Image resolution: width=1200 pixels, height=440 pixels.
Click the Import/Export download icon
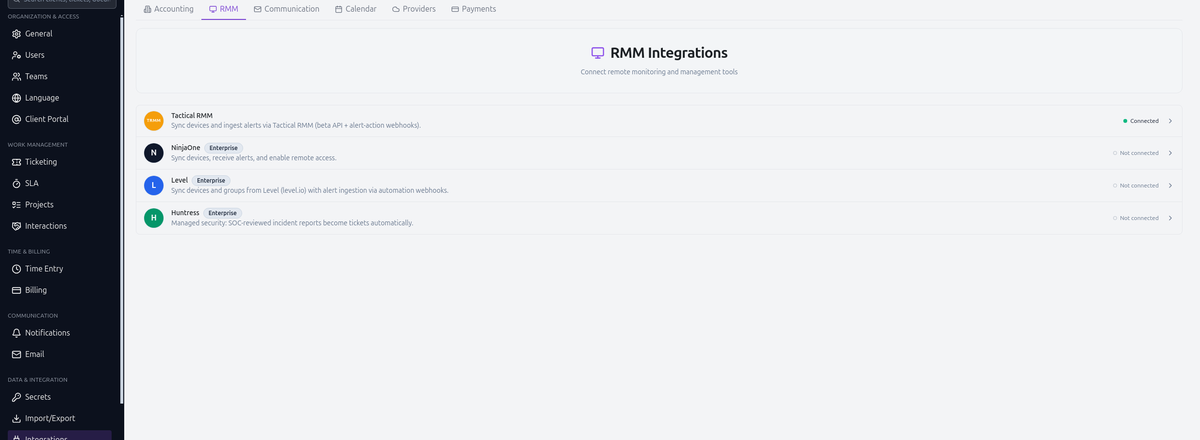coord(16,418)
